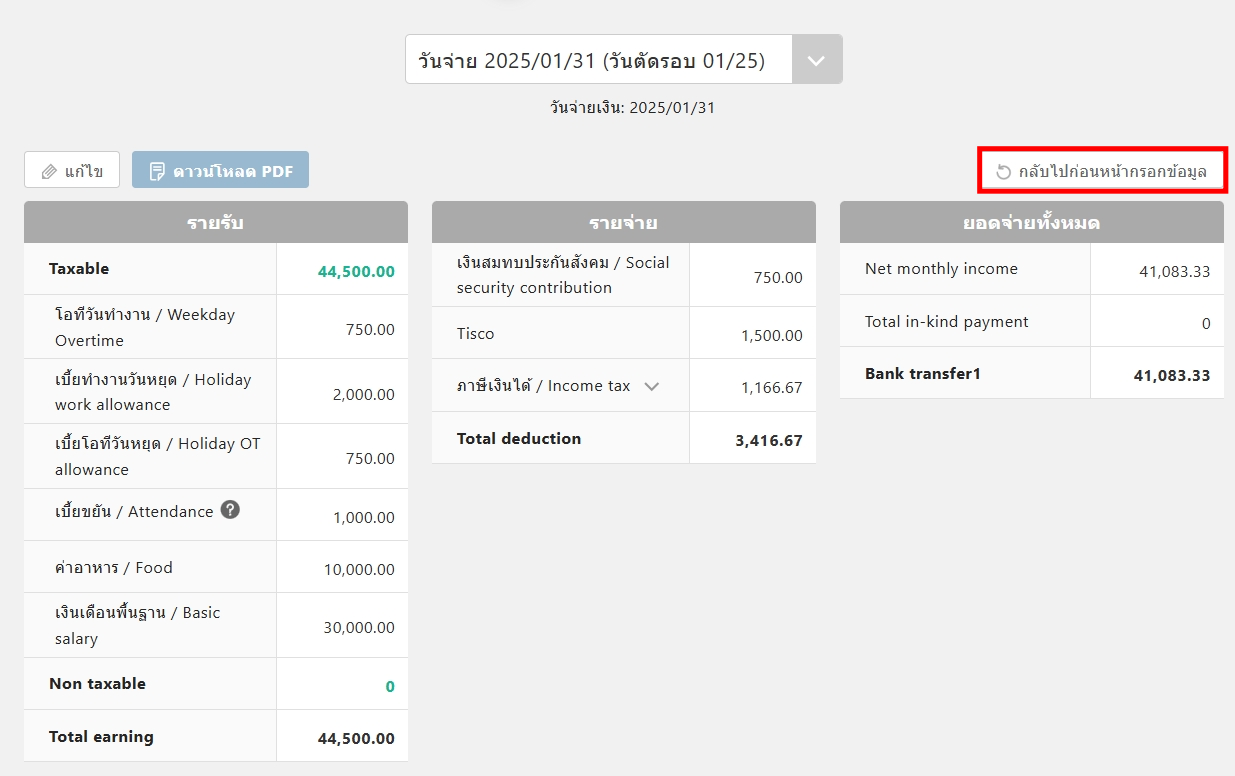This screenshot has width=1235, height=776.
Task: Click the วันจ่าย 2025/01/31 selection field
Action: pos(598,60)
